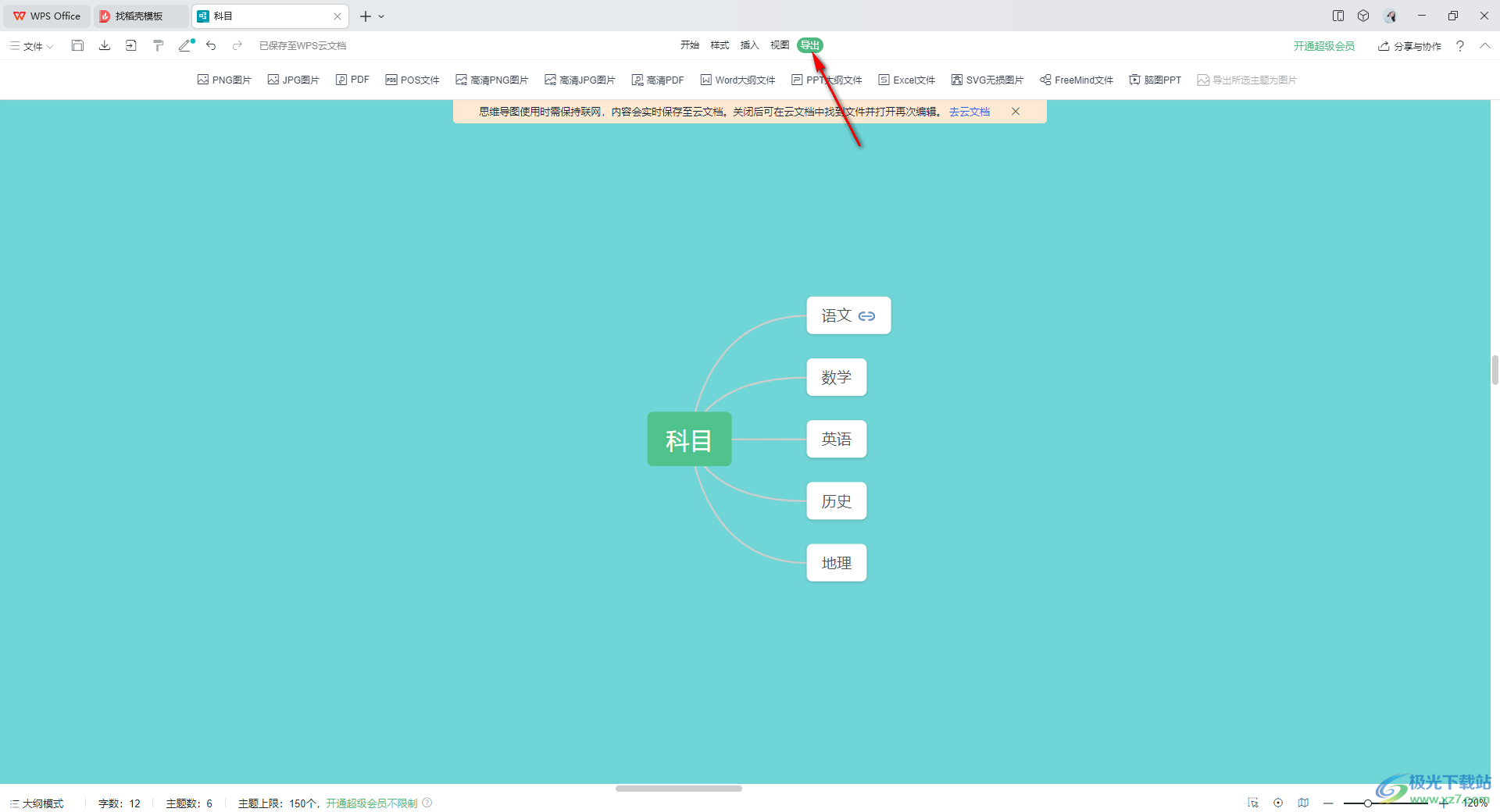The image size is (1500, 812).
Task: Export as FreeMind文件
Action: [x=1077, y=80]
